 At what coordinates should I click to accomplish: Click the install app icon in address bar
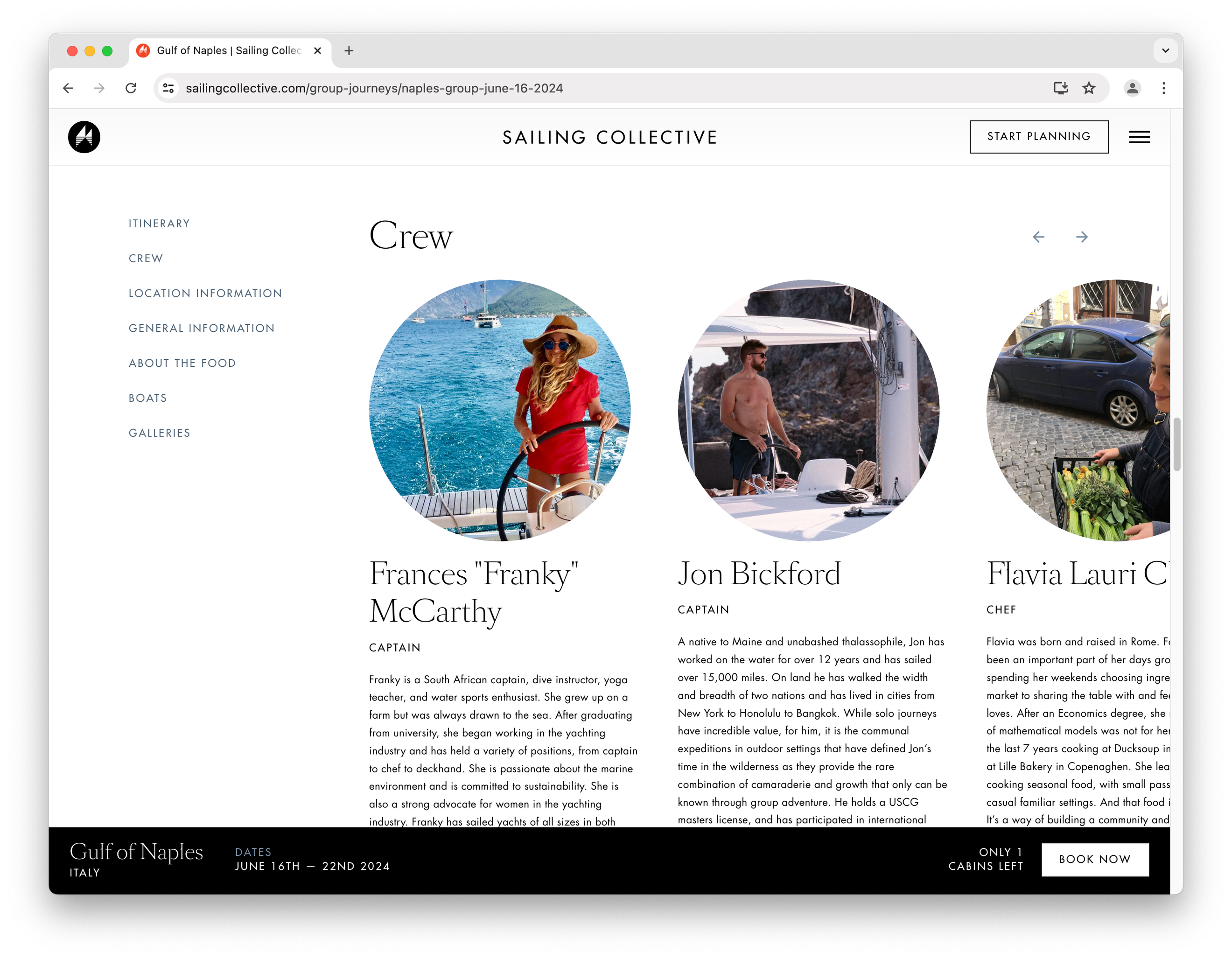point(1061,88)
